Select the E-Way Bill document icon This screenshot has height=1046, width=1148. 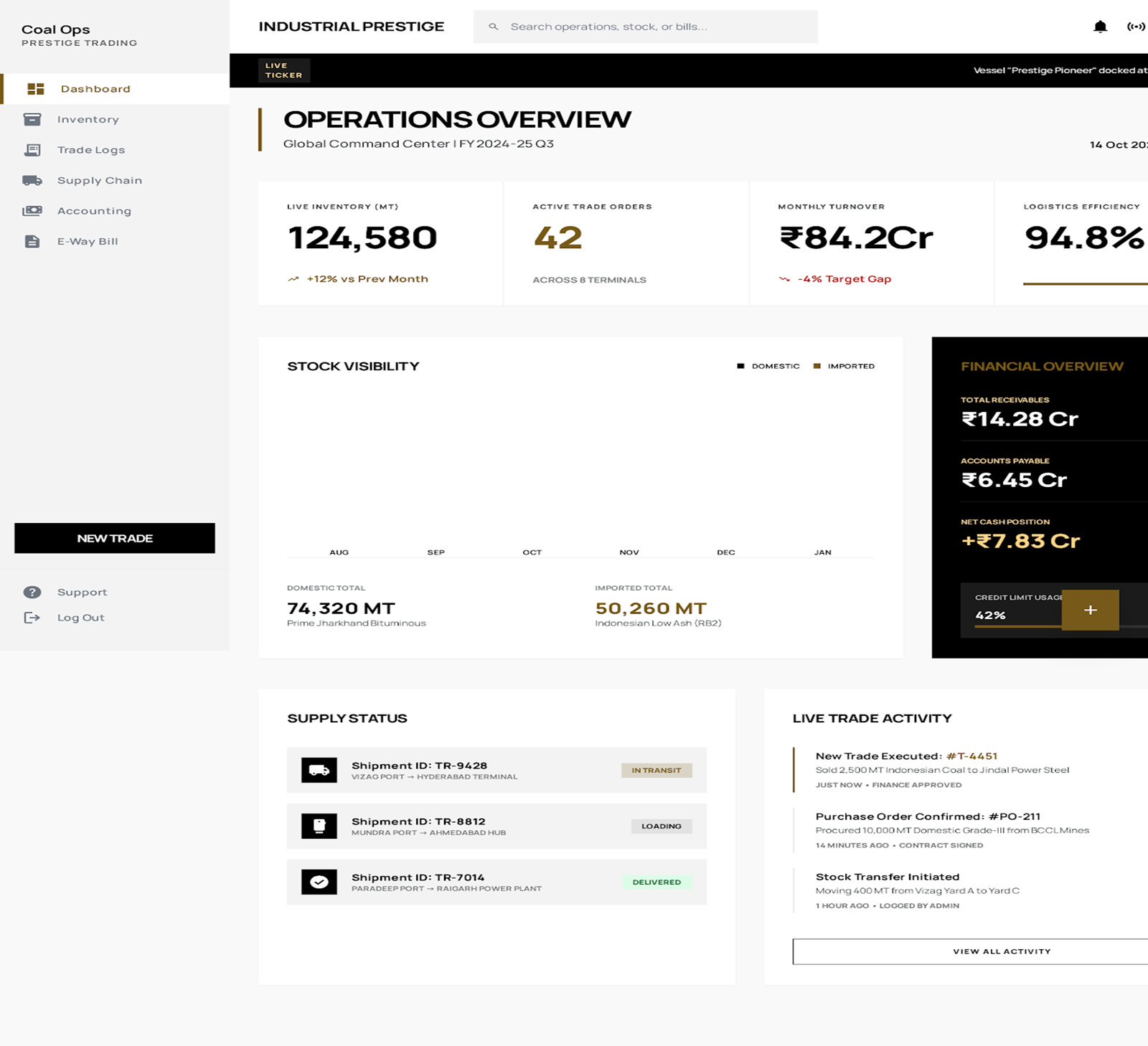tap(32, 241)
